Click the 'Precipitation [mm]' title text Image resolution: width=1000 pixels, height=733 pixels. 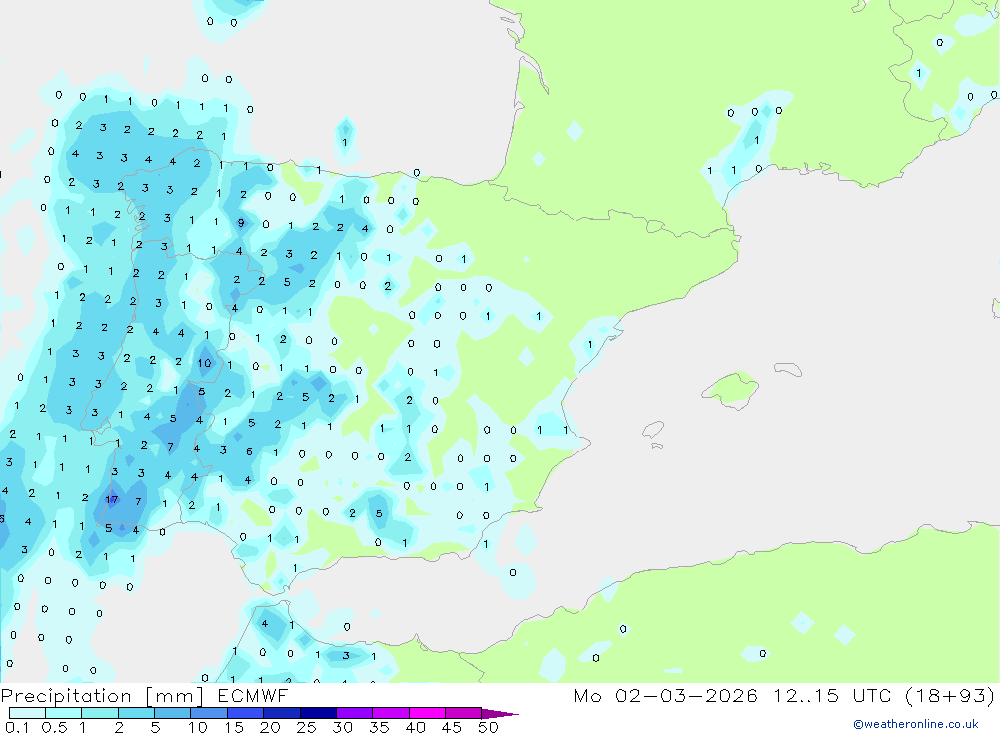point(102,696)
